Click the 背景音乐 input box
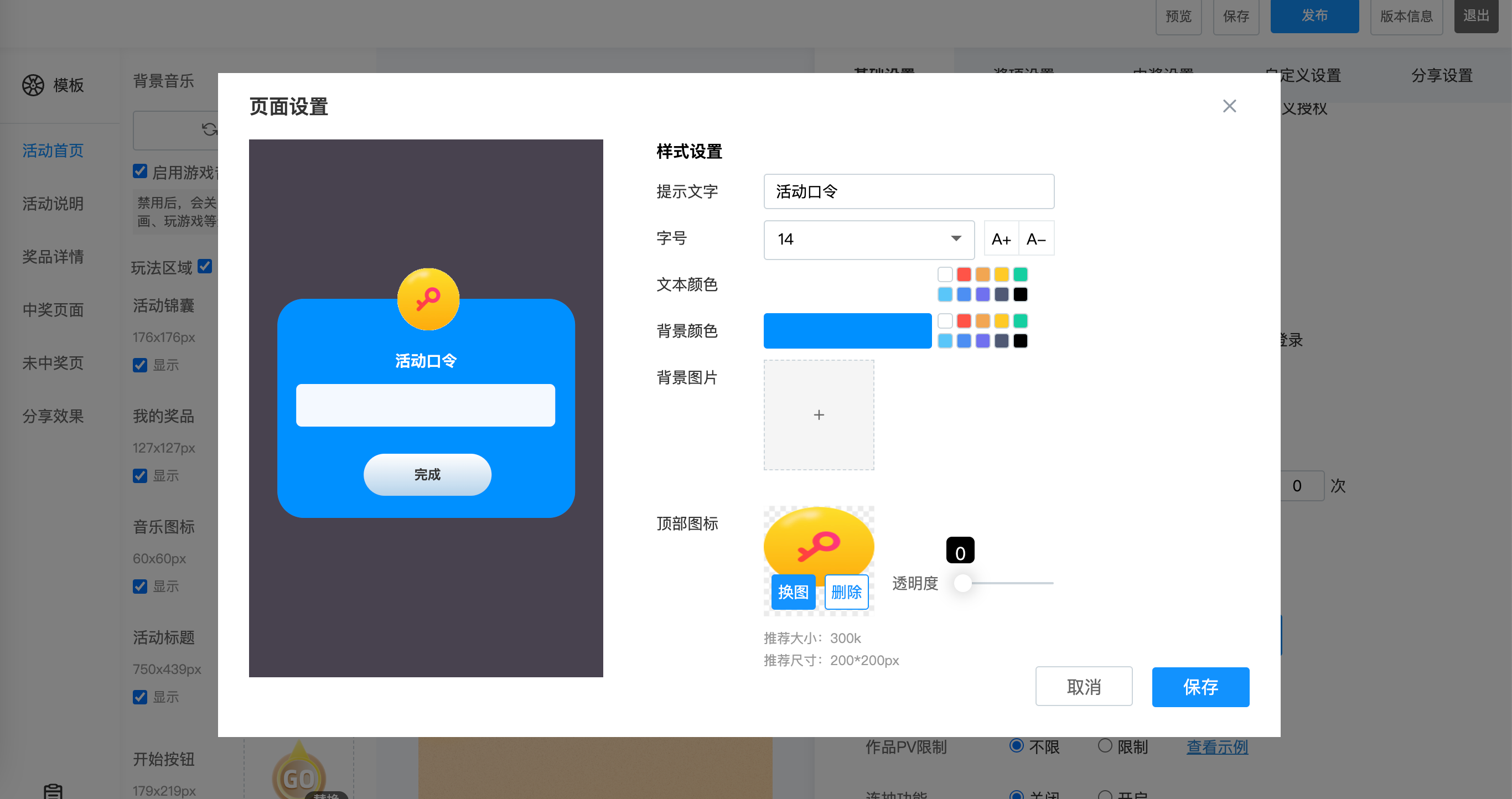 [175, 130]
